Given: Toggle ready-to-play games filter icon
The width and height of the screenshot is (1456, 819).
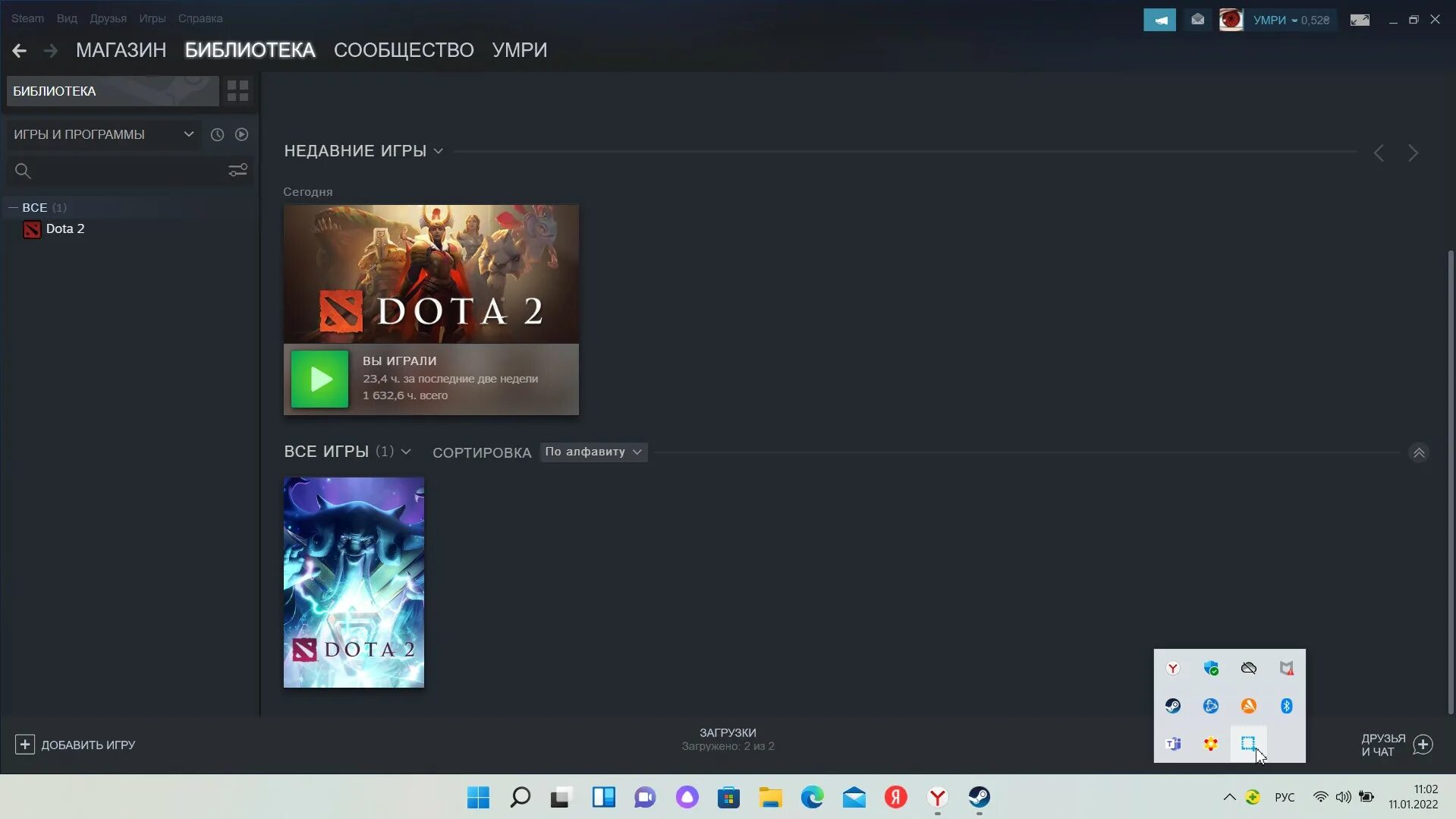Looking at the screenshot, I should click(x=241, y=134).
